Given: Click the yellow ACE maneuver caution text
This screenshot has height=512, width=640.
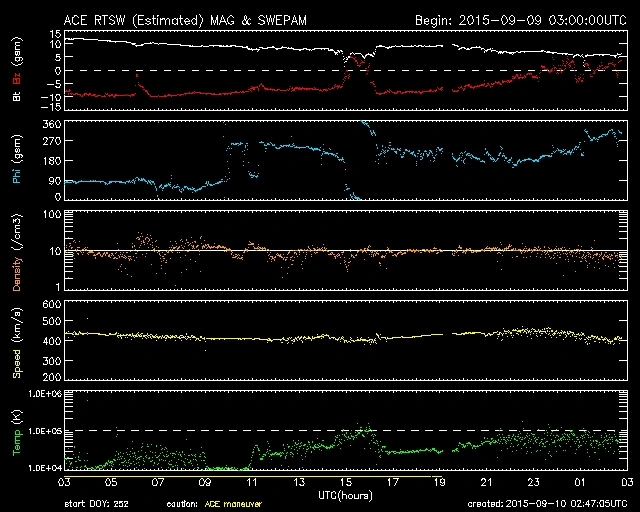Looking at the screenshot, I should coord(232,504).
